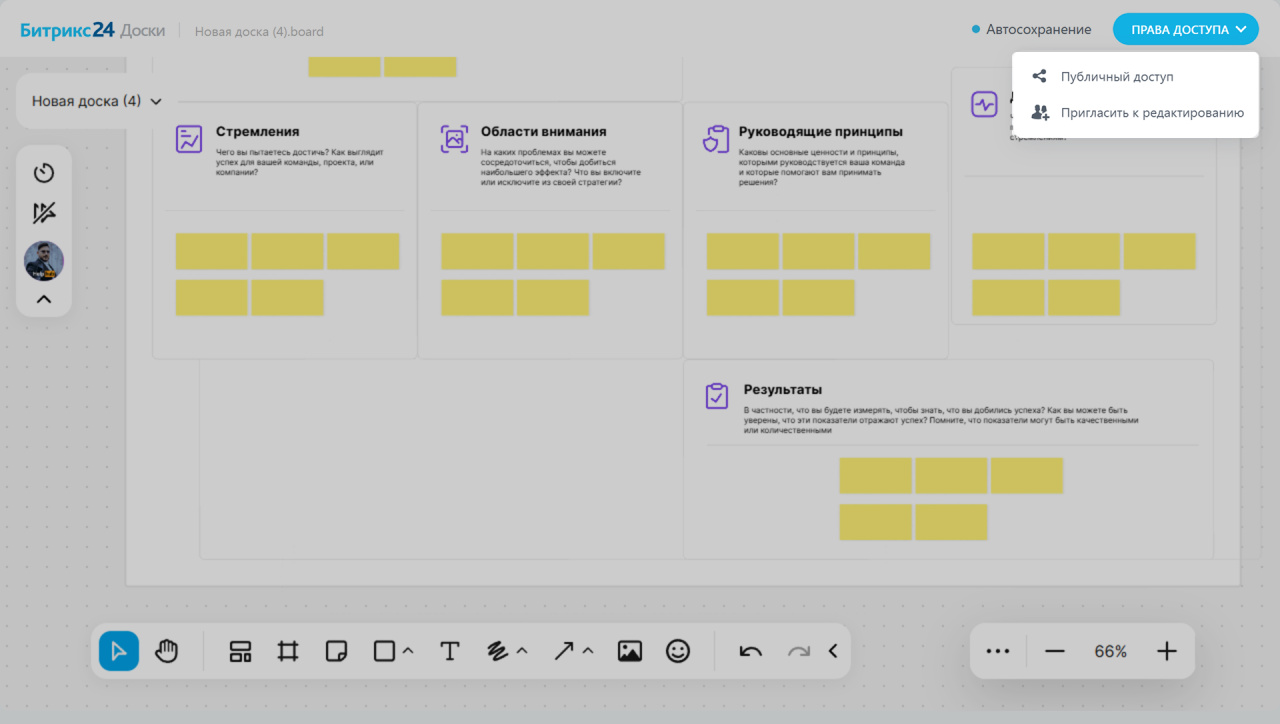Viewport: 1280px width, 724px height.
Task: Redo the last undone action
Action: click(799, 651)
